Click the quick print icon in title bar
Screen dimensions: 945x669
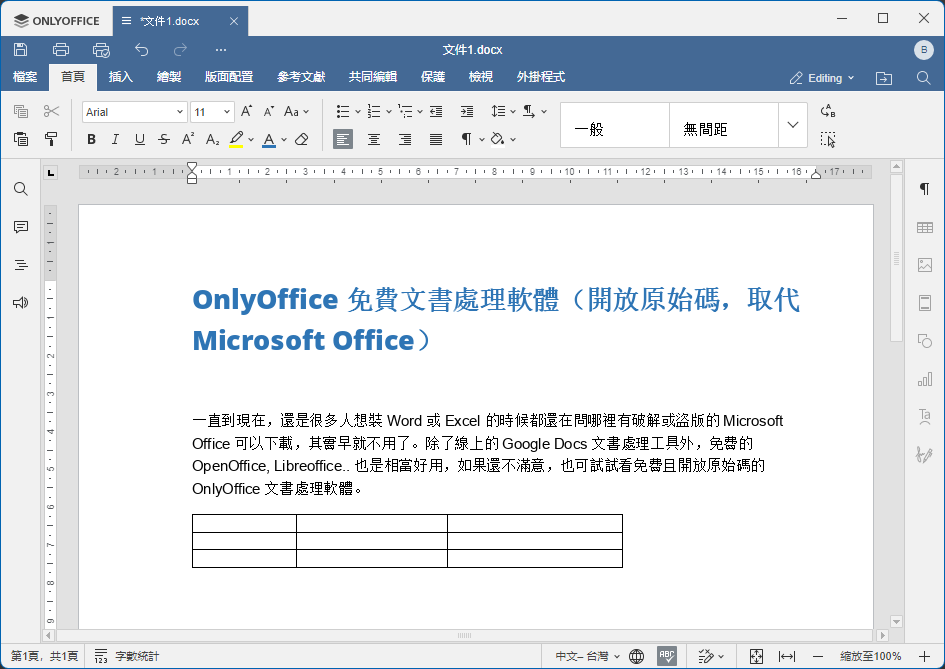click(x=101, y=50)
